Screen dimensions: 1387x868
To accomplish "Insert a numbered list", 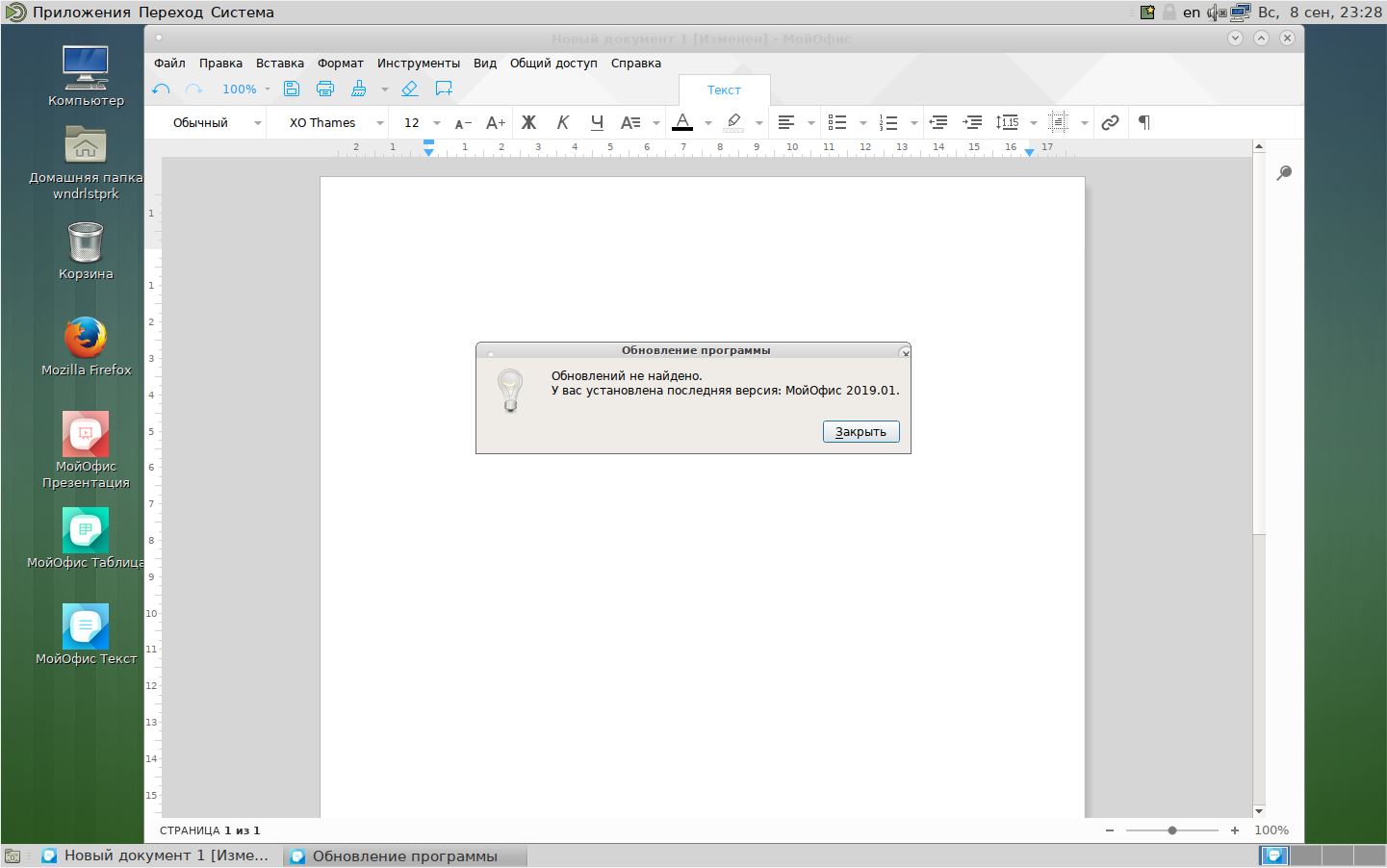I will point(889,122).
